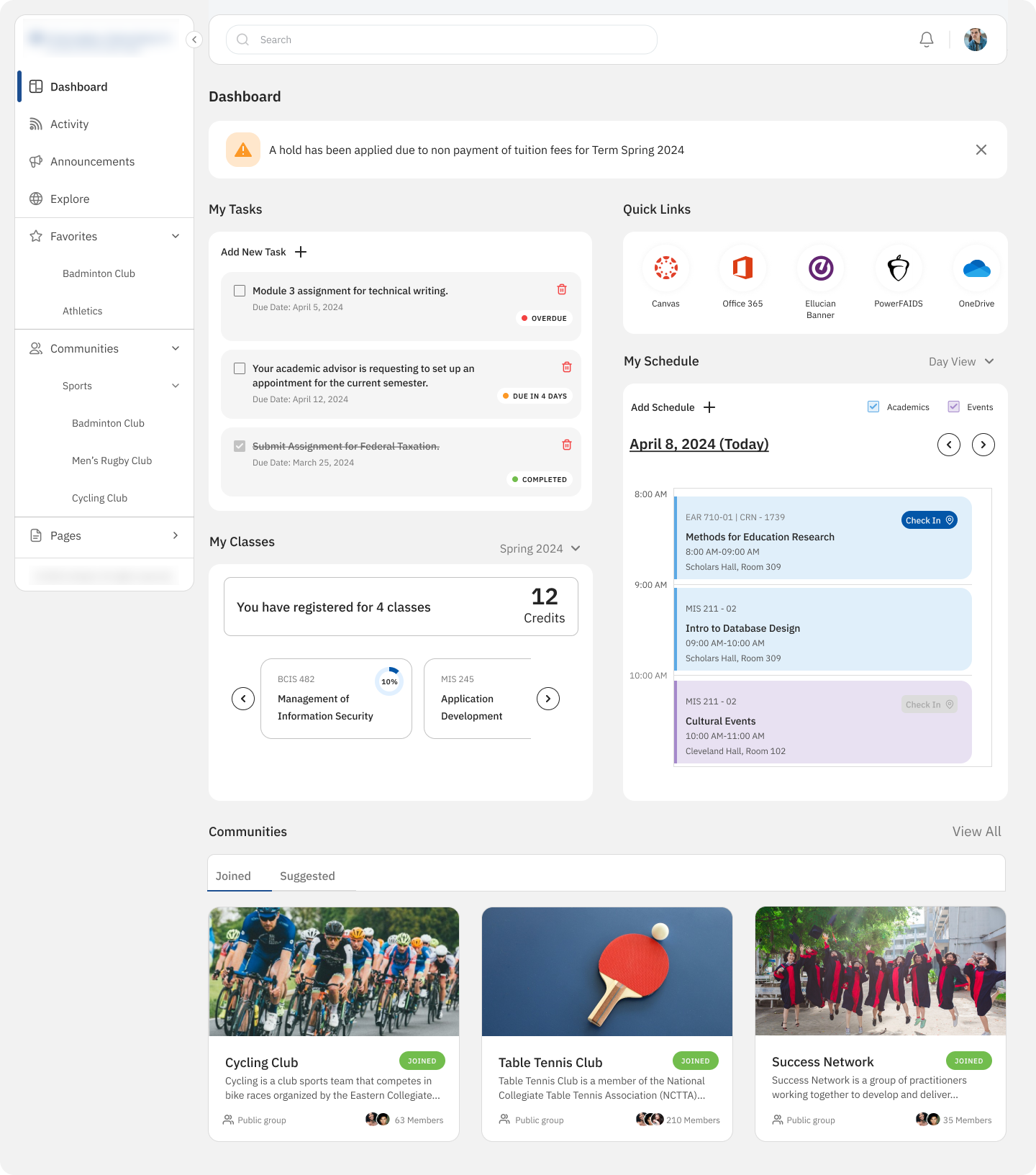Open the Day View dropdown
This screenshot has width=1036, height=1175.
coord(961,361)
